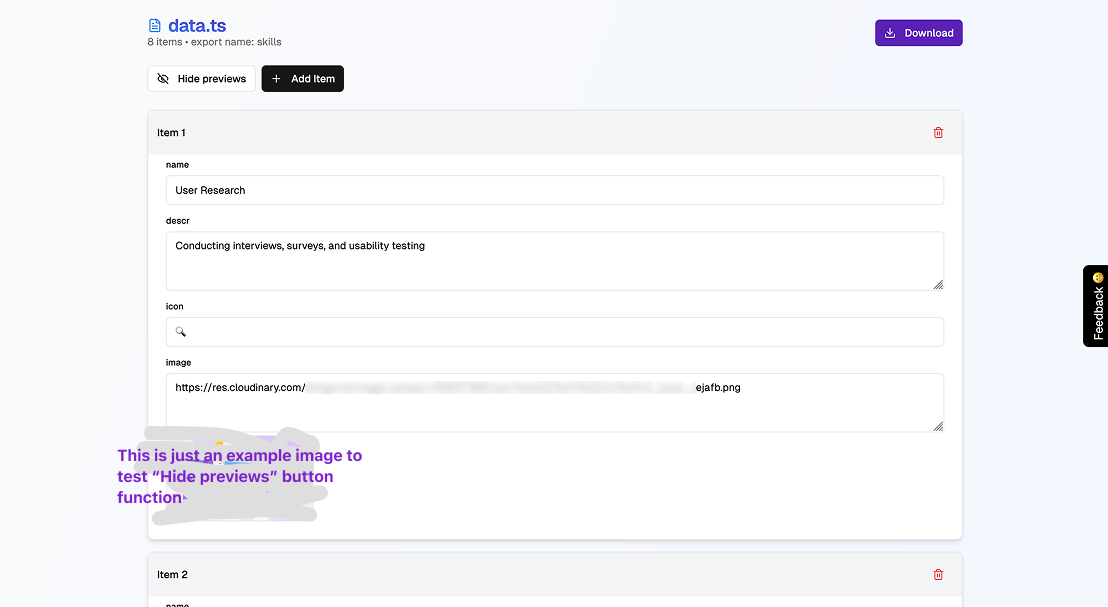Click the emoji icon on the Feedback tab

click(1096, 275)
